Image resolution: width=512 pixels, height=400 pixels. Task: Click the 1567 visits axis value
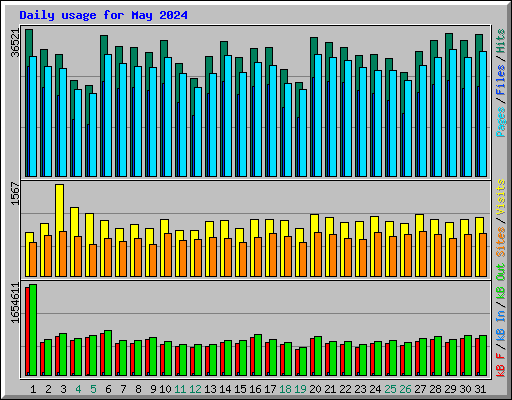pyautogui.click(x=15, y=193)
